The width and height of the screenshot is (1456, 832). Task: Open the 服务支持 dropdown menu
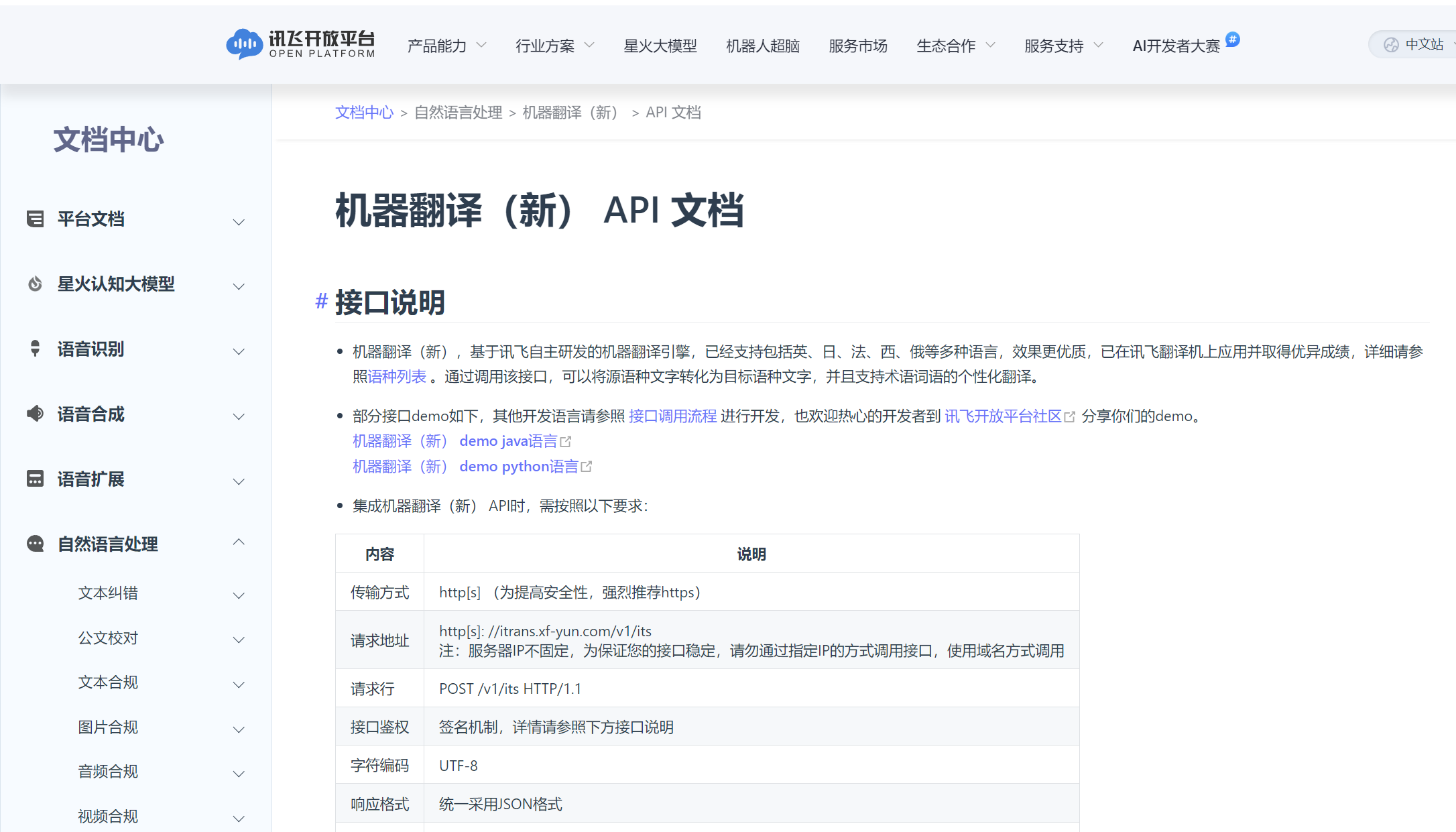[x=1063, y=46]
